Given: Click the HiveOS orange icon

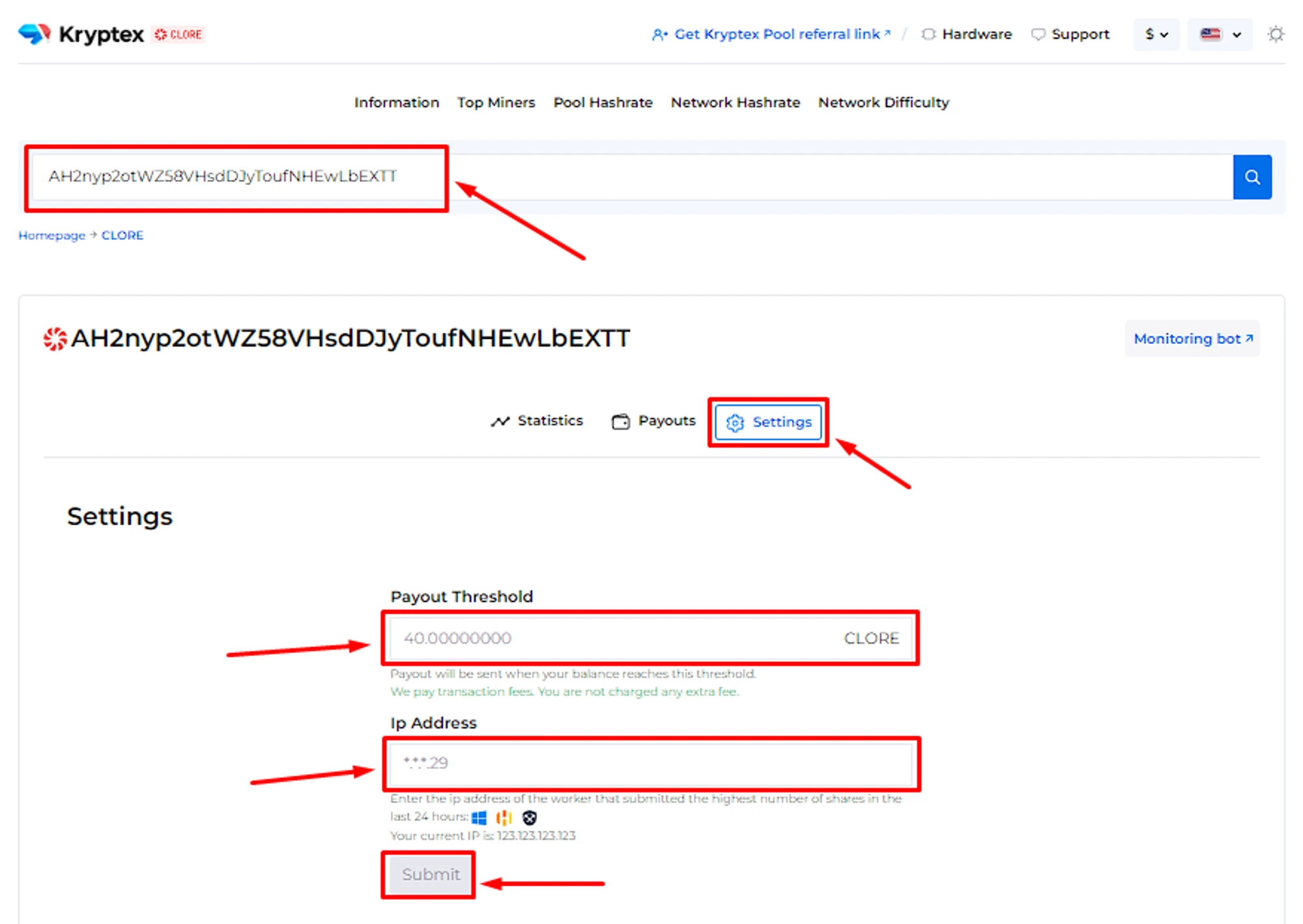Looking at the screenshot, I should point(504,817).
